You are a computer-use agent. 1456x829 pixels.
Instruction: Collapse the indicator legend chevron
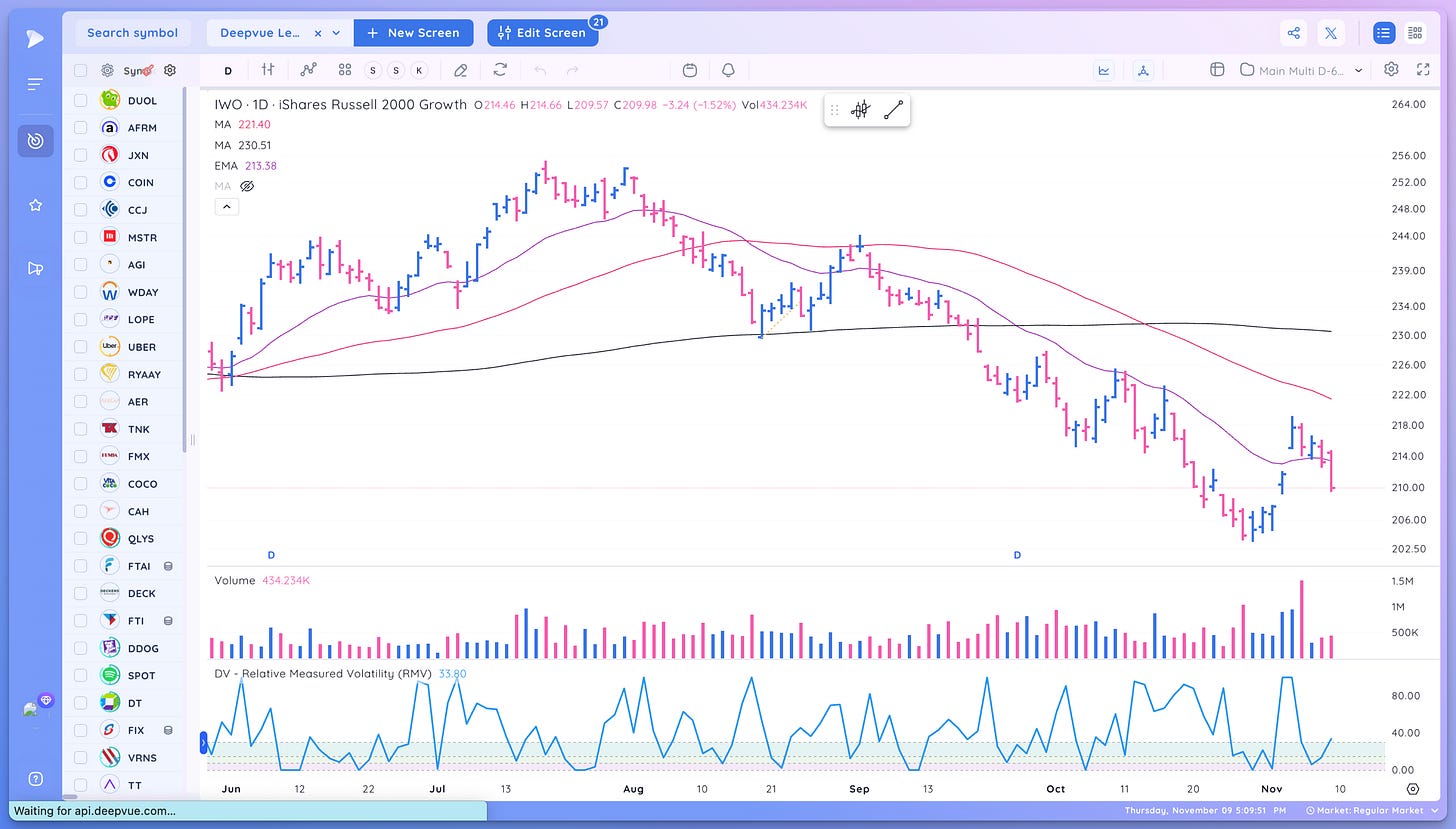[226, 207]
